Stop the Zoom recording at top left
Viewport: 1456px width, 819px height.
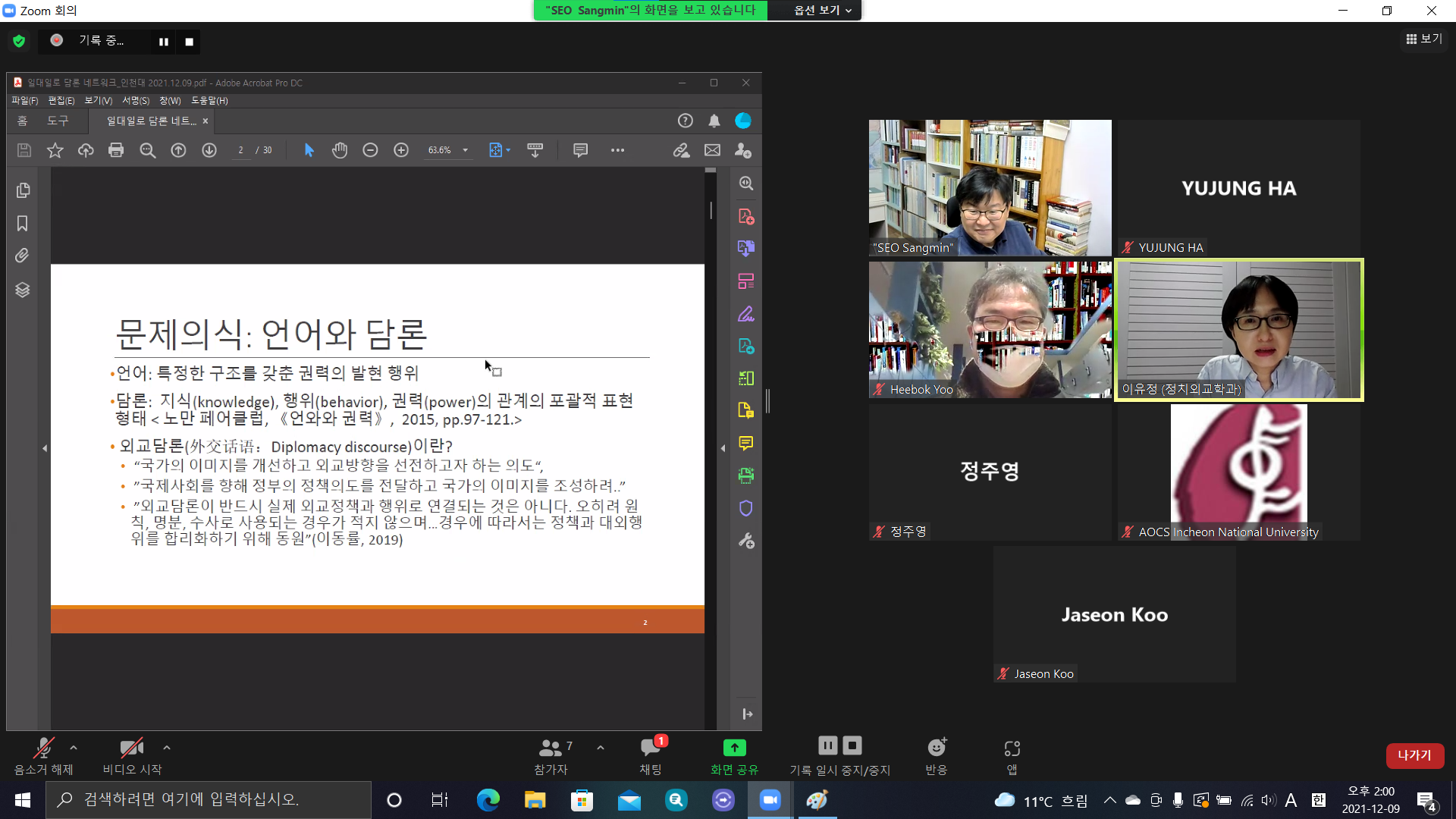pos(190,42)
